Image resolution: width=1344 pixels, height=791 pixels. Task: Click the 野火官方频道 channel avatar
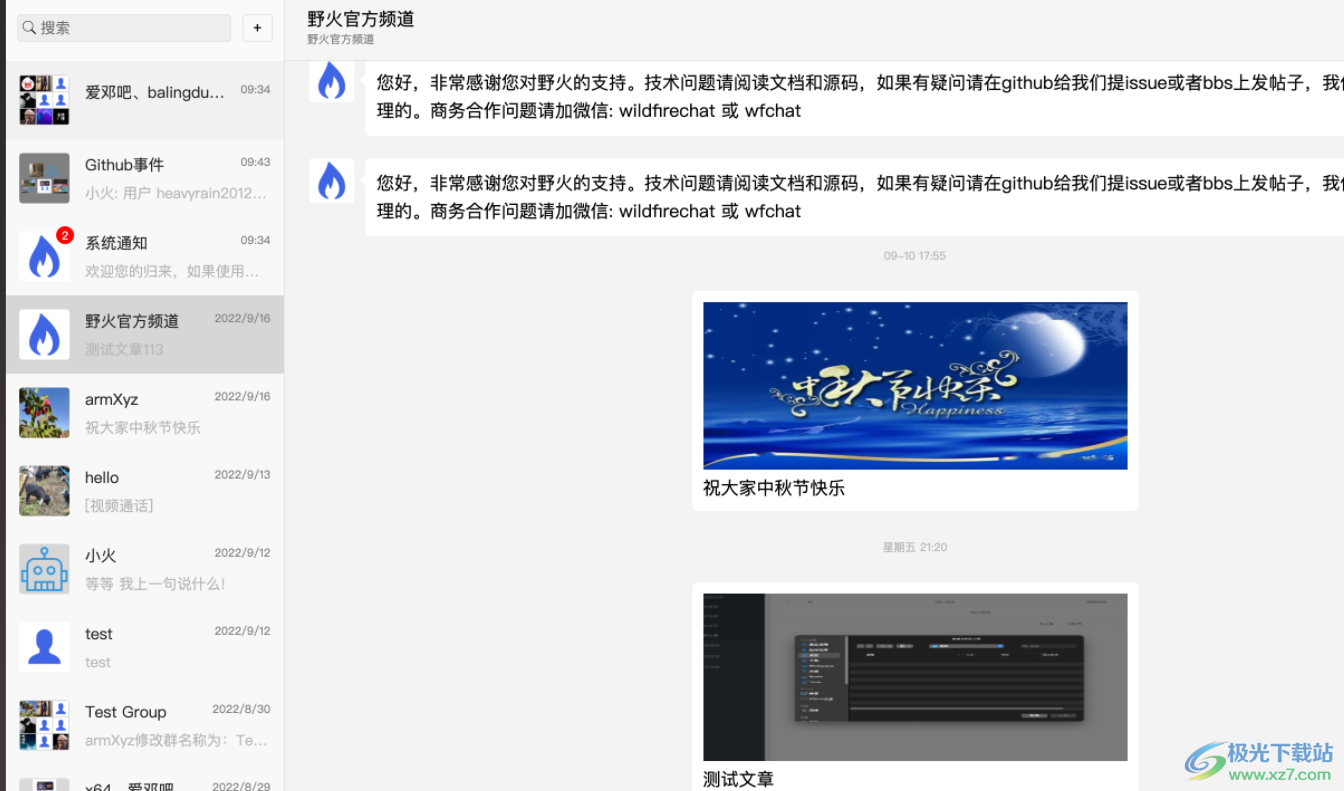[44, 334]
